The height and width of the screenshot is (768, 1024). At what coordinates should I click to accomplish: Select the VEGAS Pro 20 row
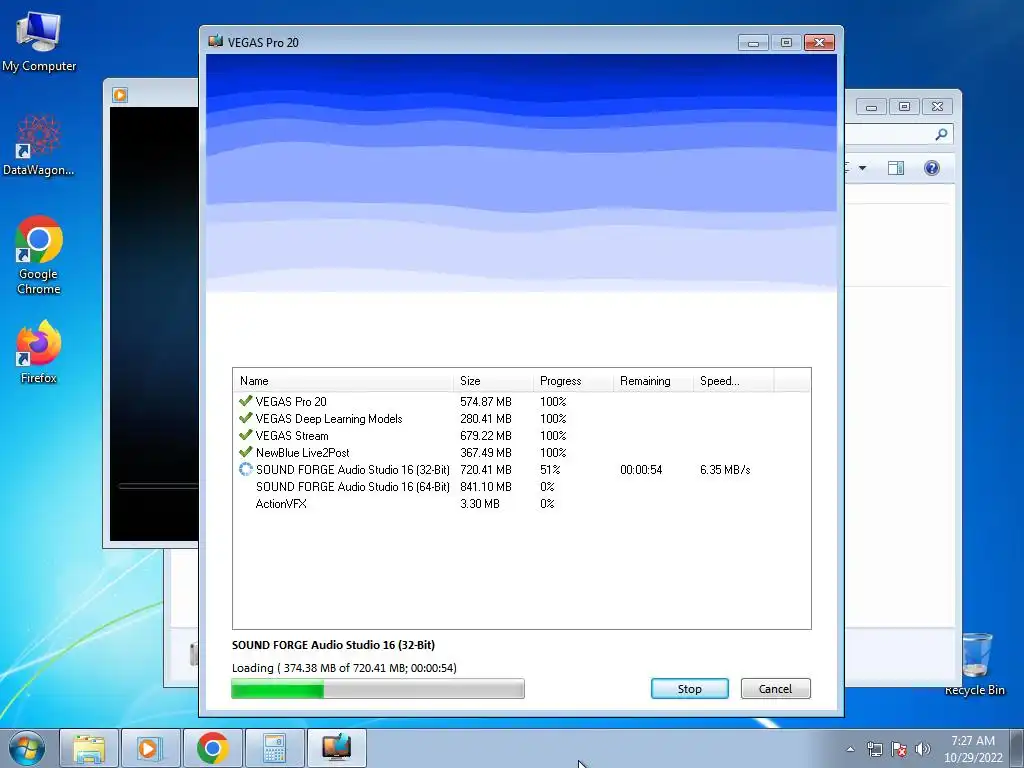point(521,402)
